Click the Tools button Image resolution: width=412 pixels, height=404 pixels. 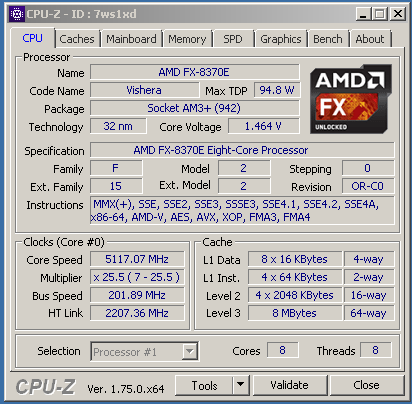pyautogui.click(x=204, y=385)
